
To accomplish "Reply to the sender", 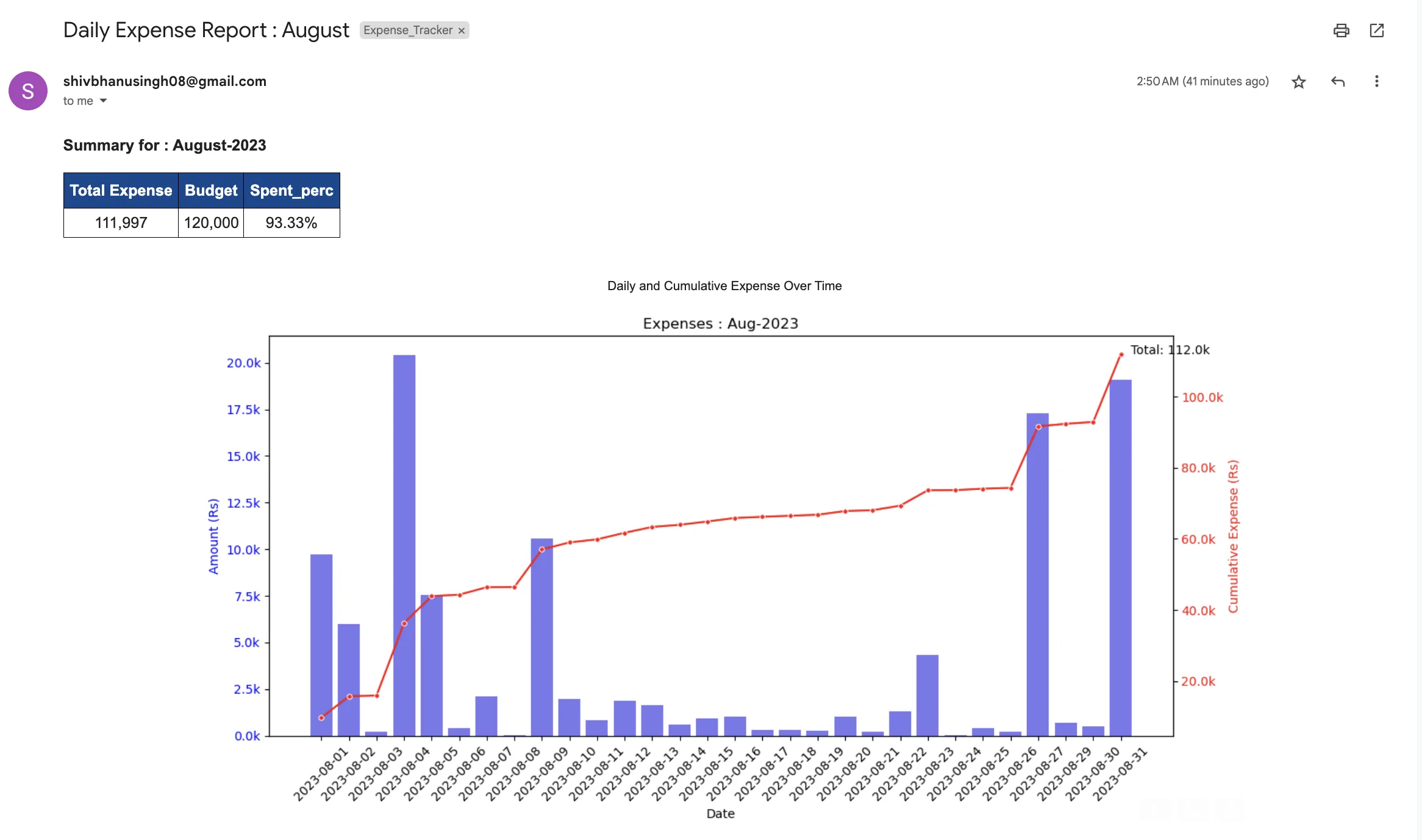I will point(1338,81).
